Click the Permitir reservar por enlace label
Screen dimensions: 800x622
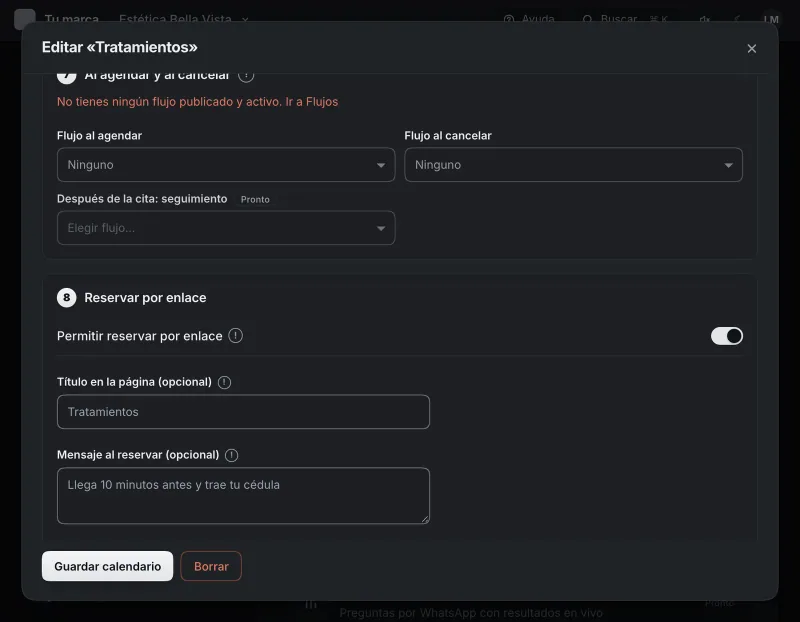[140, 336]
